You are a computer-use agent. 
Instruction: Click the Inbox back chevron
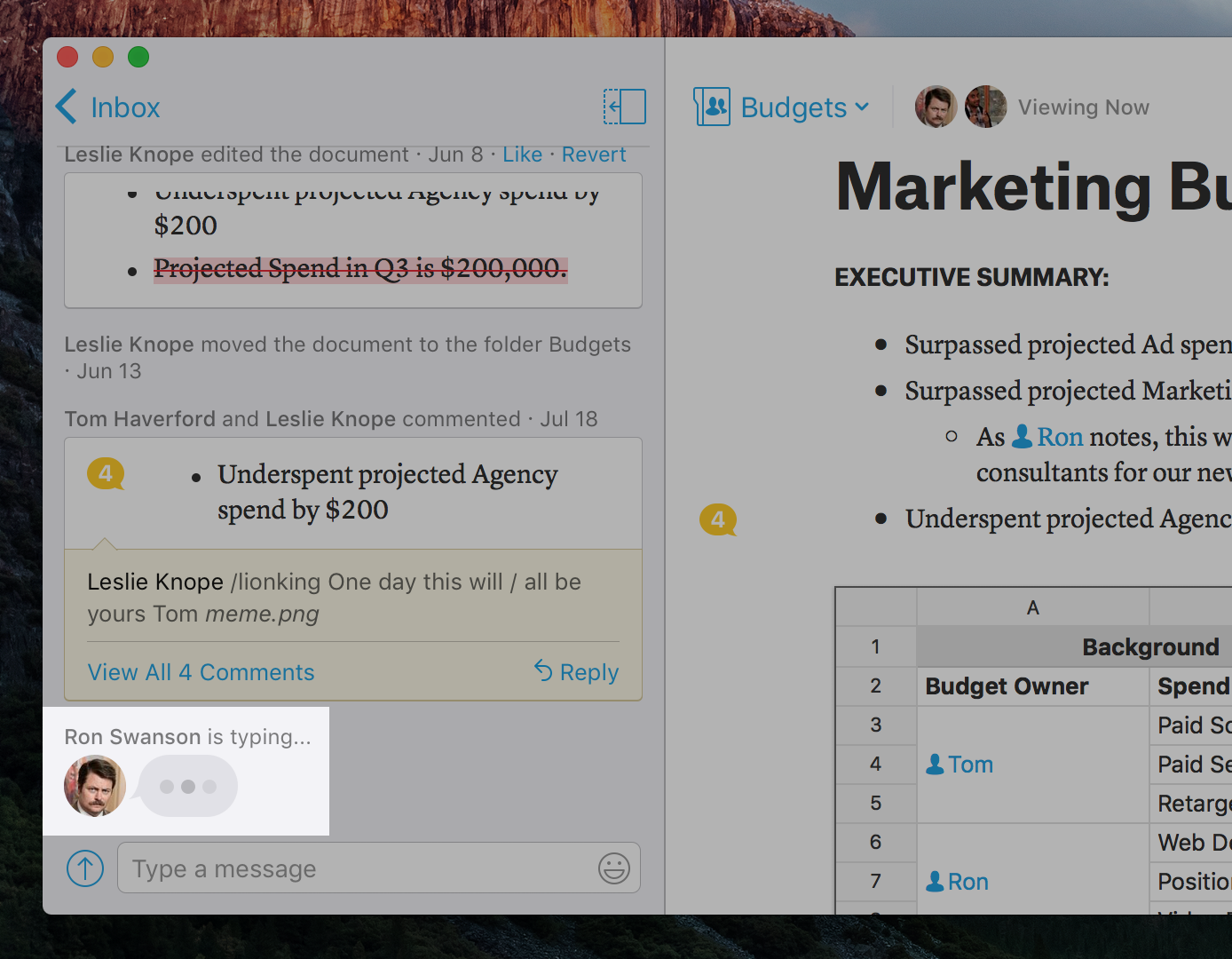tap(67, 107)
